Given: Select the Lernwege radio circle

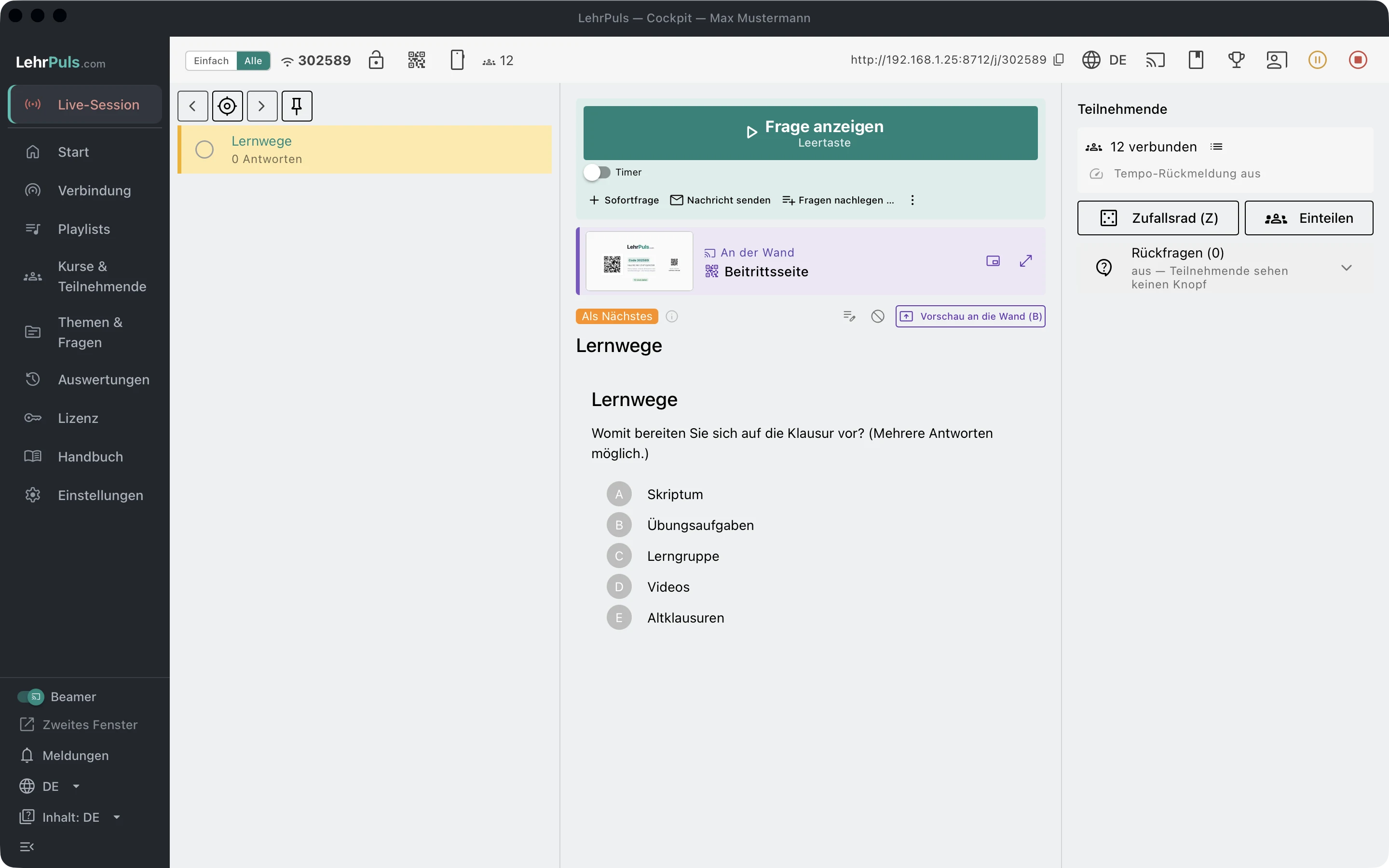Looking at the screenshot, I should click(x=204, y=150).
